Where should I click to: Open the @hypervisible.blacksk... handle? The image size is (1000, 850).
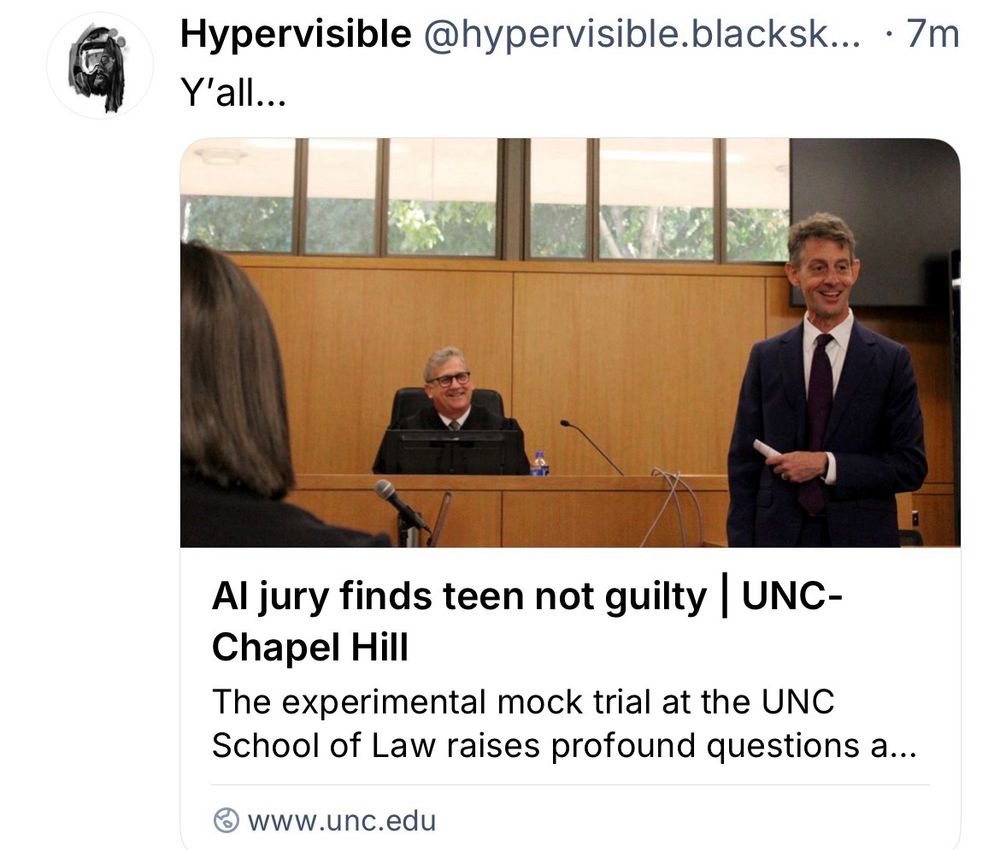click(642, 34)
